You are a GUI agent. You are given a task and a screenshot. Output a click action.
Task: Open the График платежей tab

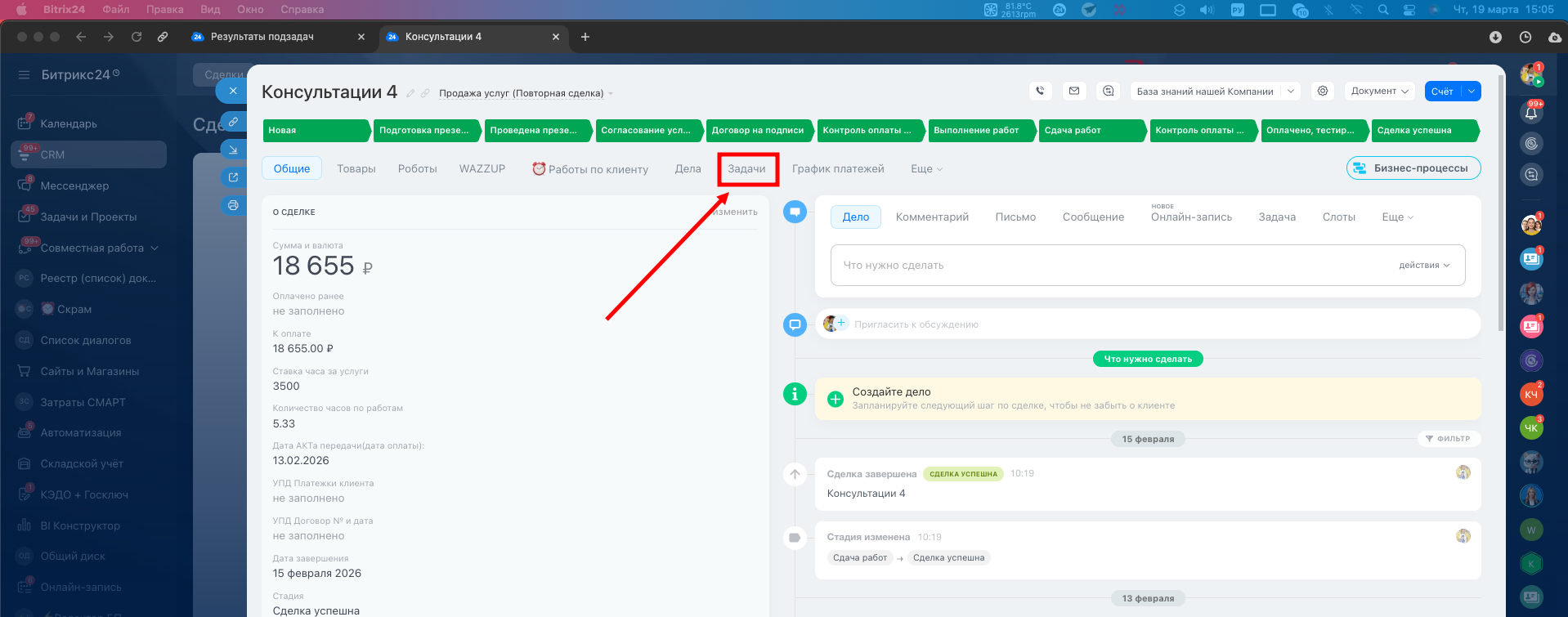[x=838, y=169]
